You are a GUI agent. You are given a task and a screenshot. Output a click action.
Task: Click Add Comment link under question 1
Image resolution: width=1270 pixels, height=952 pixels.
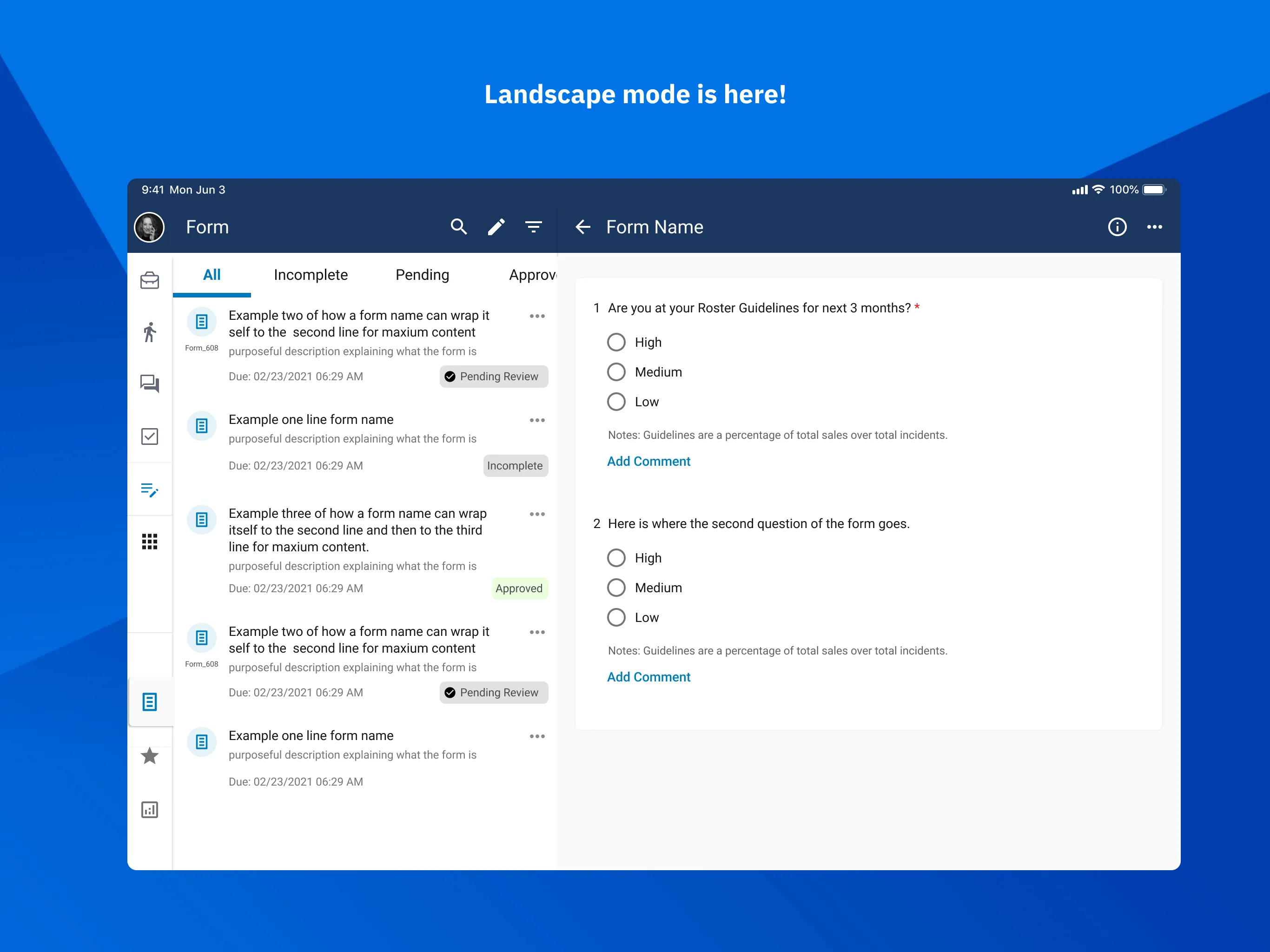pyautogui.click(x=648, y=461)
